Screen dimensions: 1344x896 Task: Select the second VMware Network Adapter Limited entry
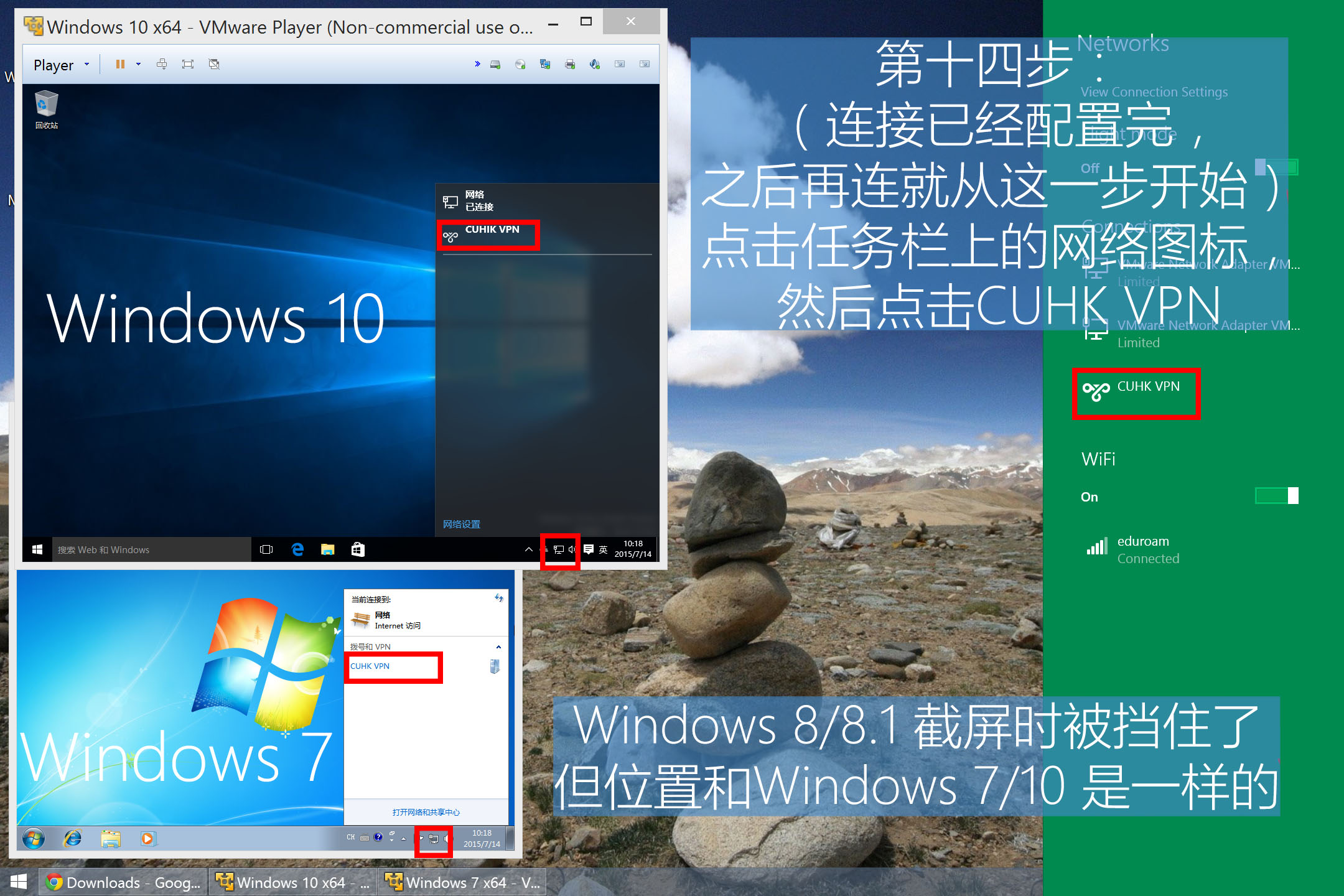pos(1192,334)
